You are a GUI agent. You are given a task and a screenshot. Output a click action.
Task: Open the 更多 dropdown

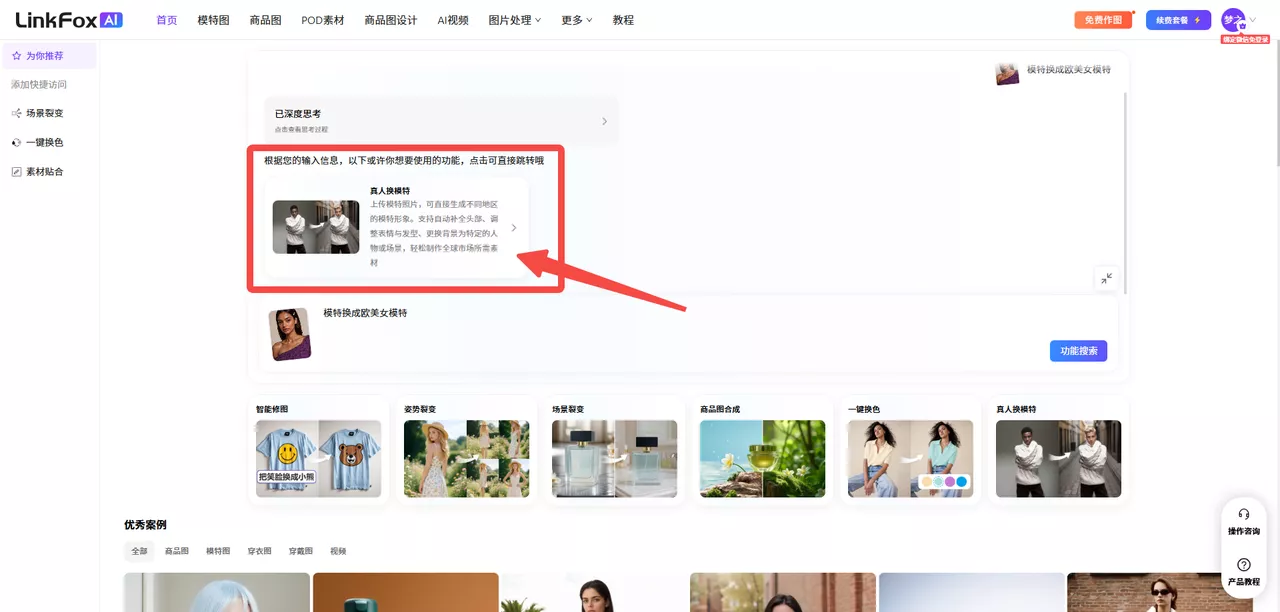(x=574, y=19)
